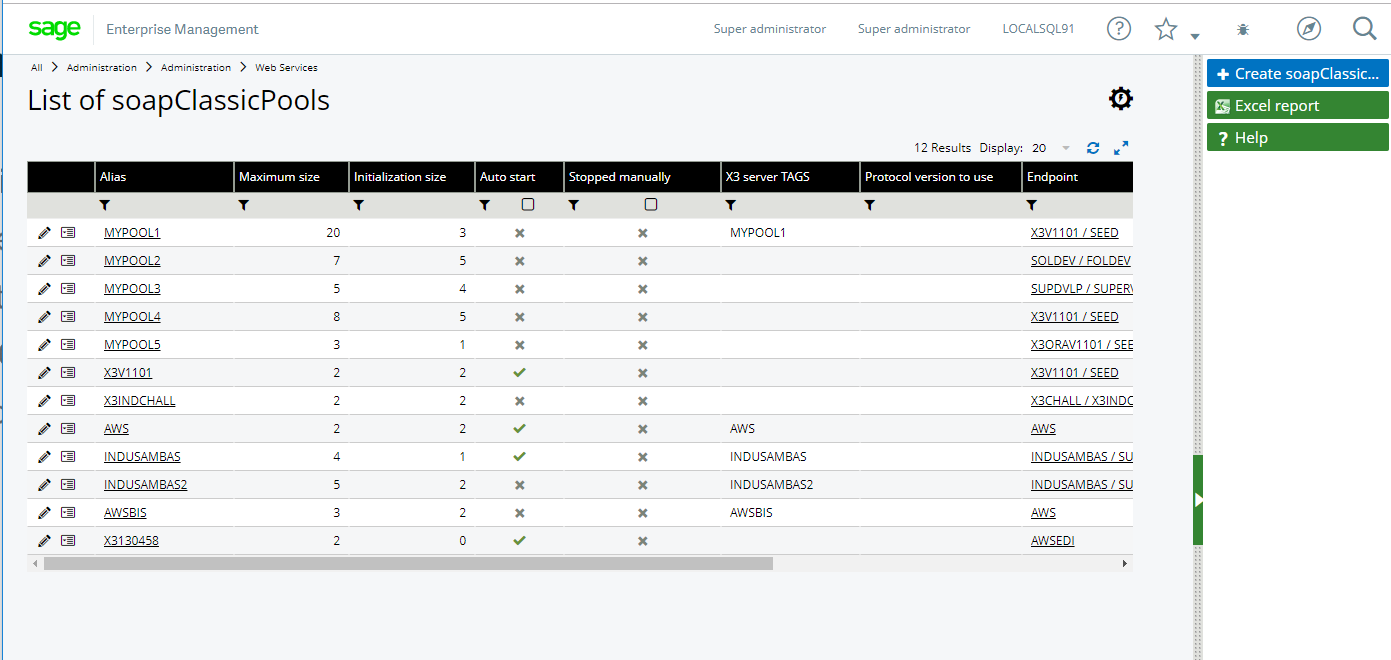Image resolution: width=1391 pixels, height=660 pixels.
Task: Open details icon for MYPOOL3
Action: [68, 288]
